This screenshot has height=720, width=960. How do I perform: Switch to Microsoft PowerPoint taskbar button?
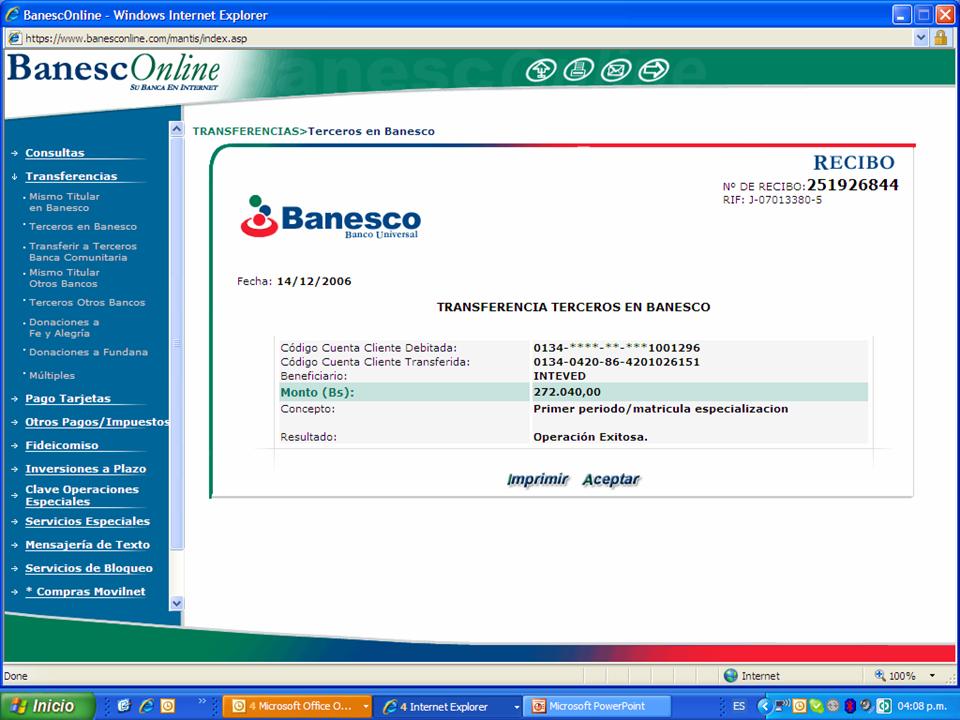coord(597,707)
